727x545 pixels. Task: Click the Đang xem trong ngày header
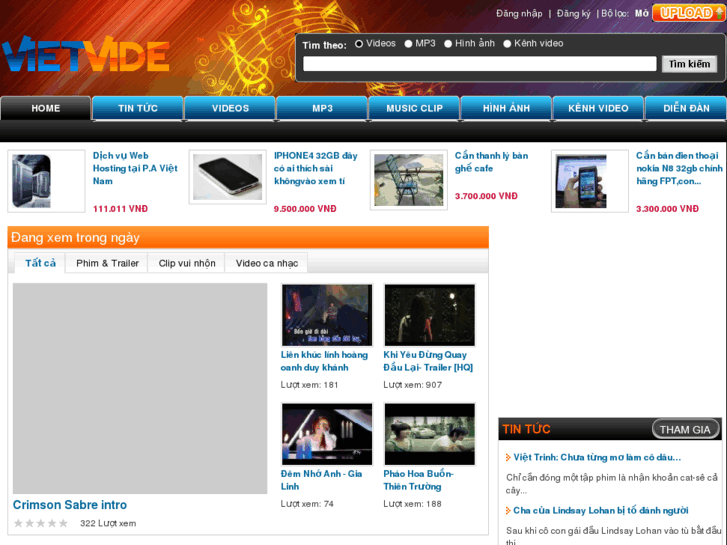coord(248,237)
